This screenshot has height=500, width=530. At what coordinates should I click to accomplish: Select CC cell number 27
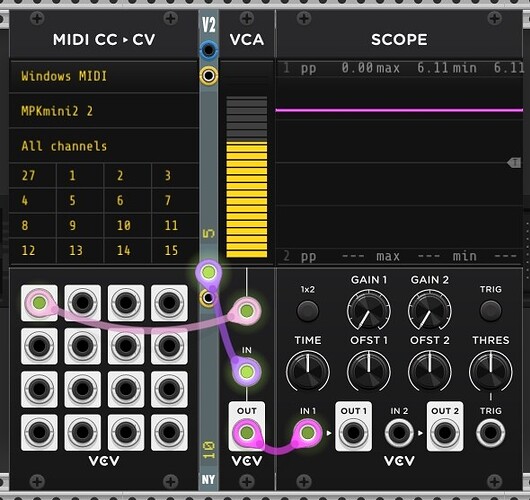click(32, 175)
